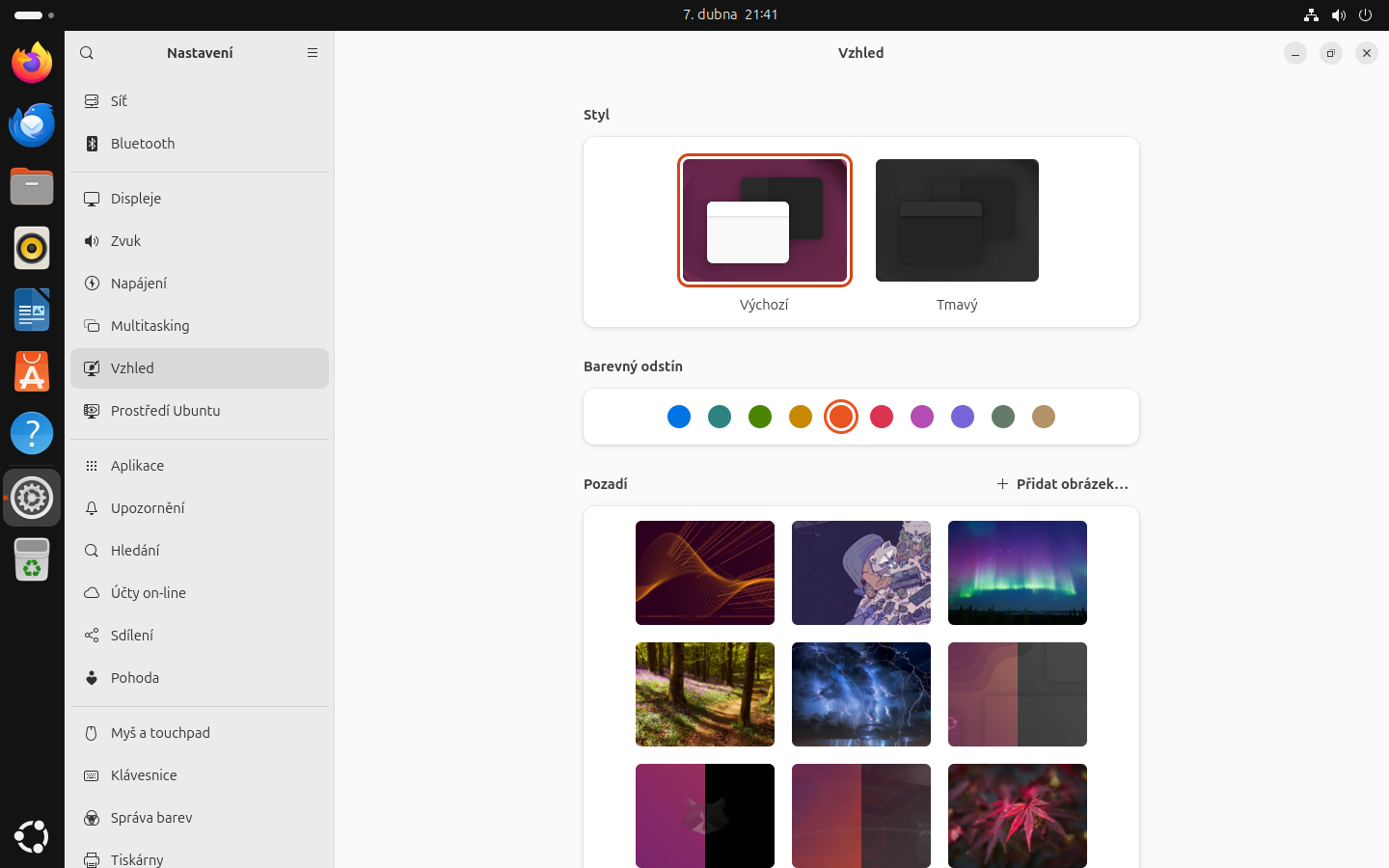Open LibreOffice Writer from the dock

coord(32,311)
